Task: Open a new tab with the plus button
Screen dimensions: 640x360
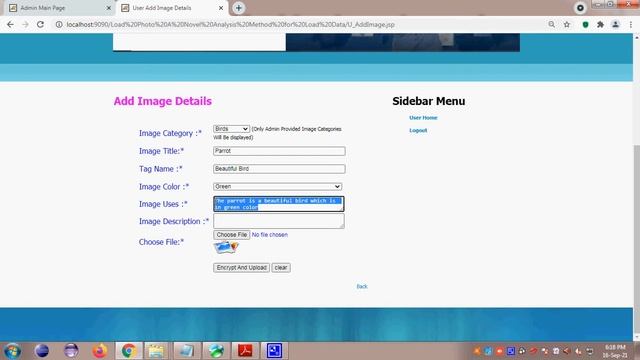Action: tap(238, 8)
